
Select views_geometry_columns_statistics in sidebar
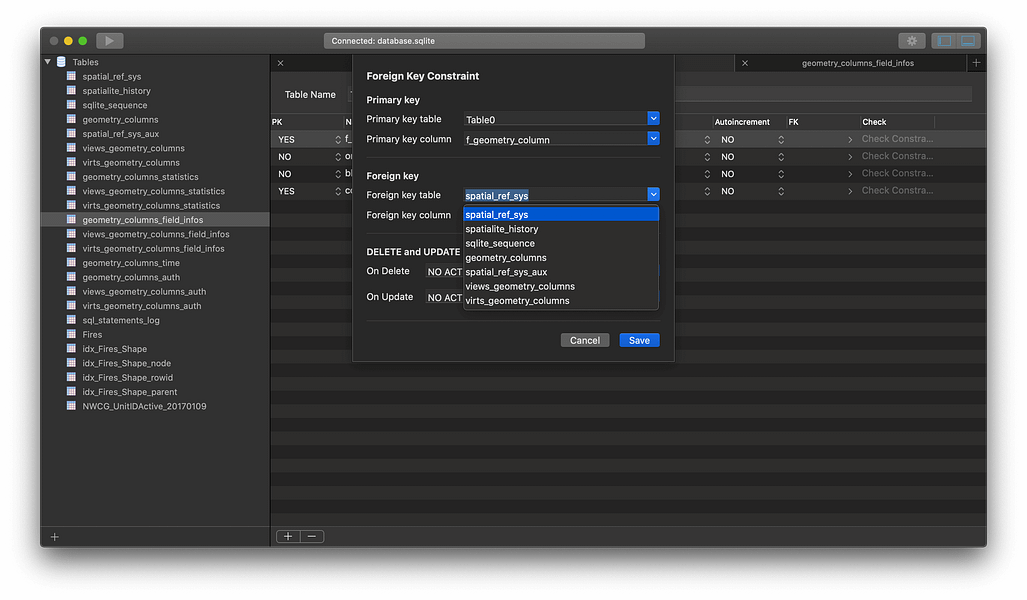click(153, 191)
